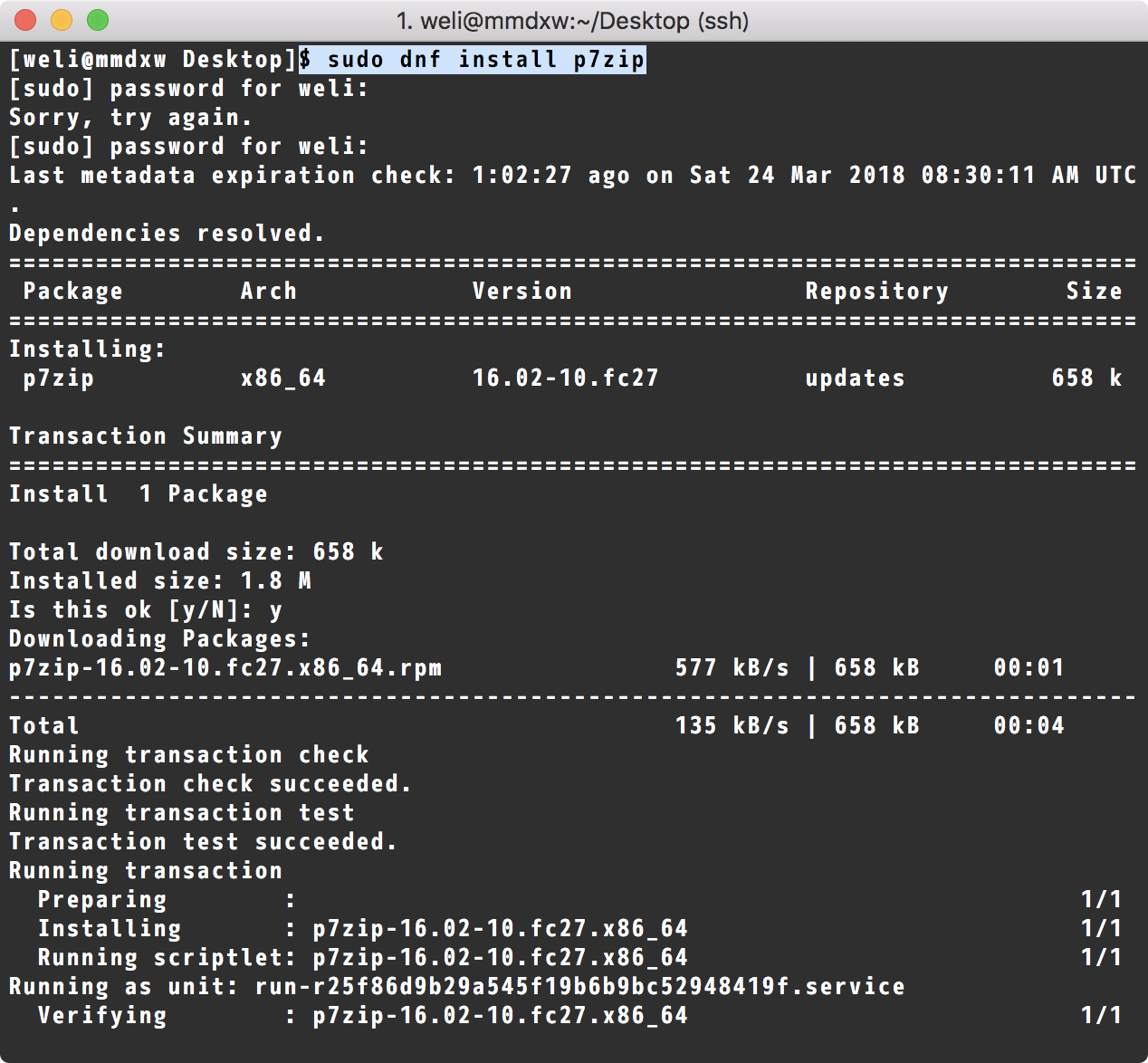The height and width of the screenshot is (1063, 1148).
Task: Click the 'Transaction Summary' heading
Action: (x=146, y=436)
